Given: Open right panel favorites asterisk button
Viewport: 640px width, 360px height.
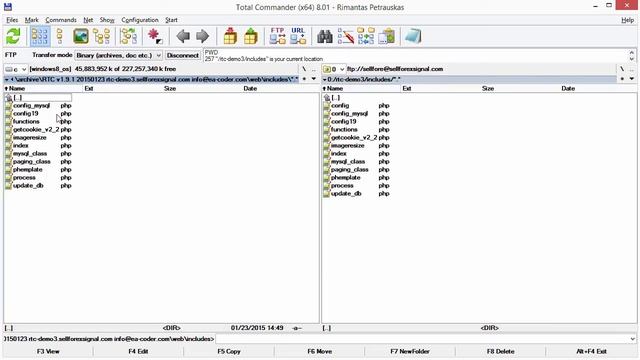Looking at the screenshot, I should 622,79.
